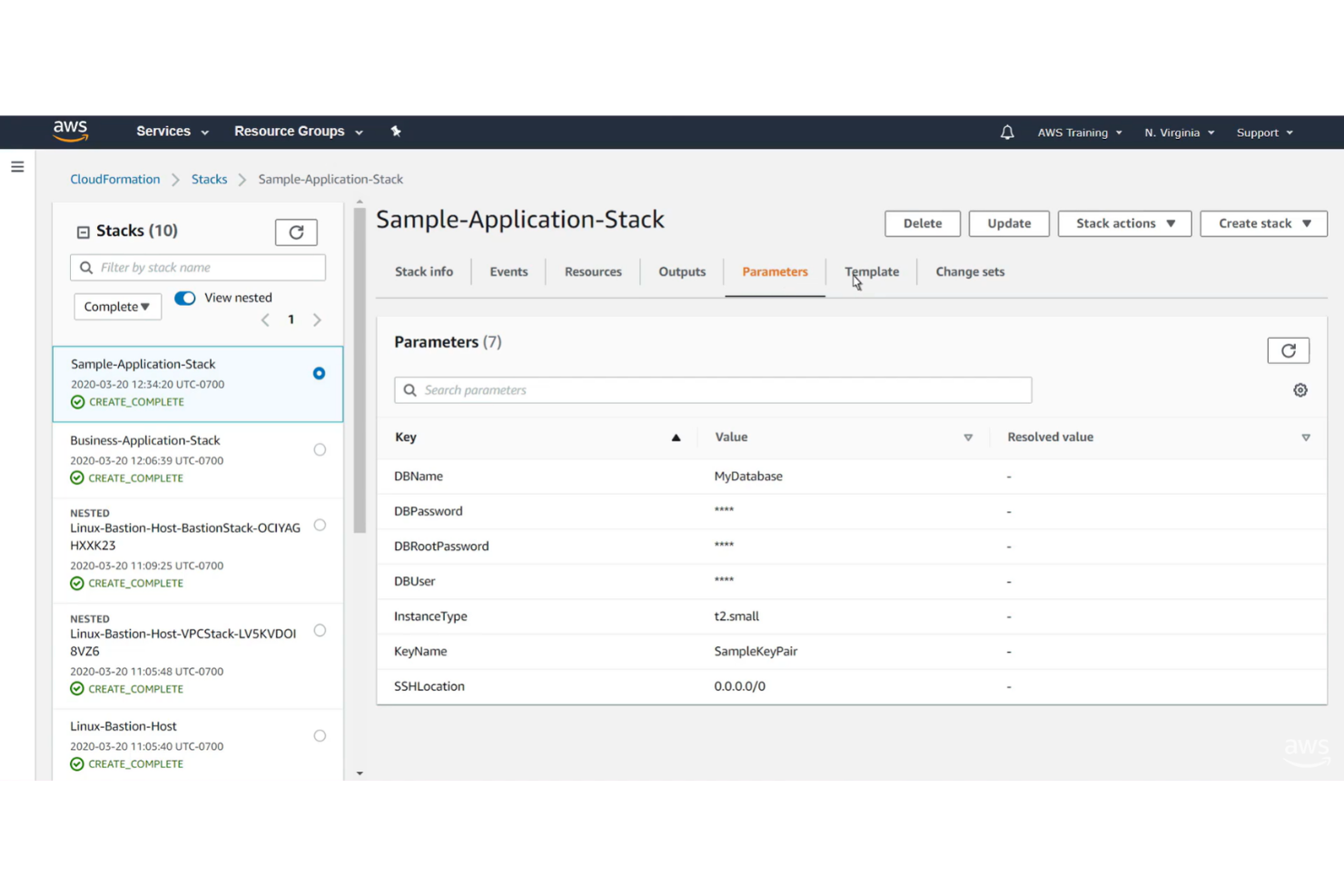This screenshot has height=896, width=1344.
Task: Refresh the Stacks list
Action: (x=295, y=231)
